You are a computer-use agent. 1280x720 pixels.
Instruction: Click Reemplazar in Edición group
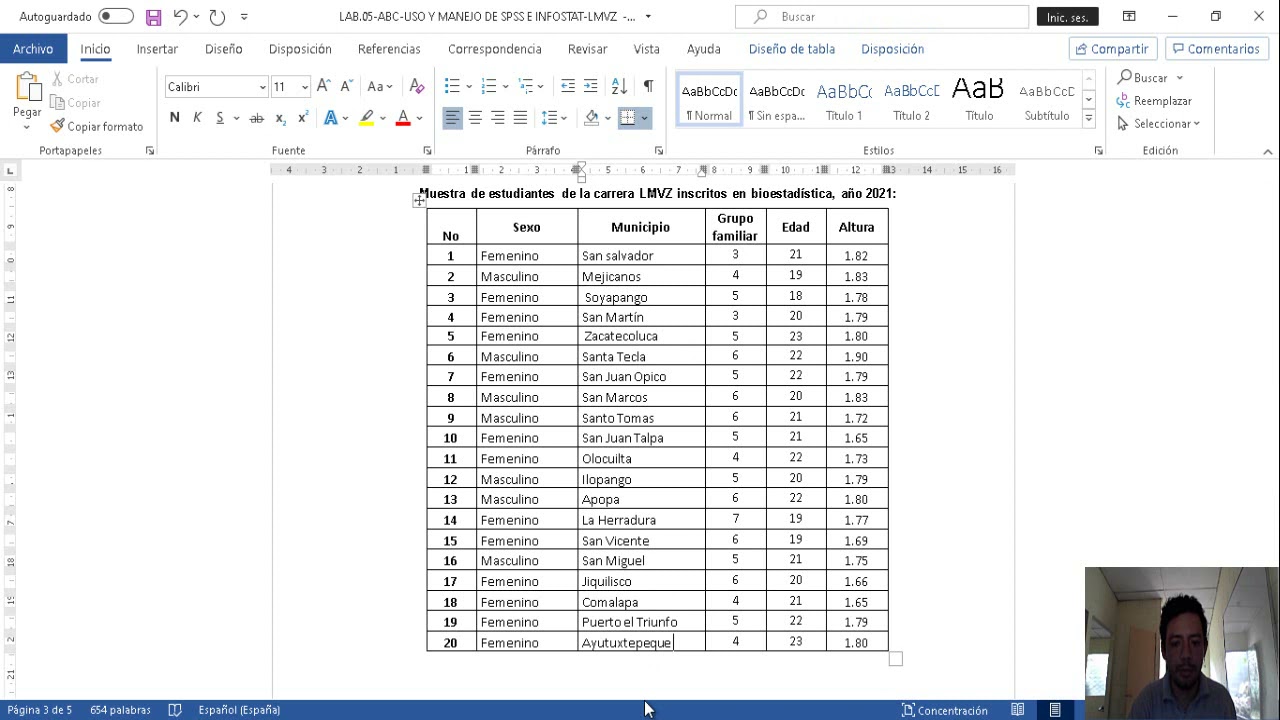[1155, 101]
